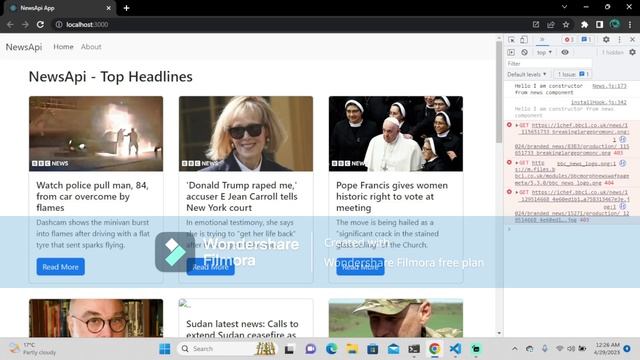Toggle DevTools device toolbar
Screen dimensions: 640x360
pos(524,40)
